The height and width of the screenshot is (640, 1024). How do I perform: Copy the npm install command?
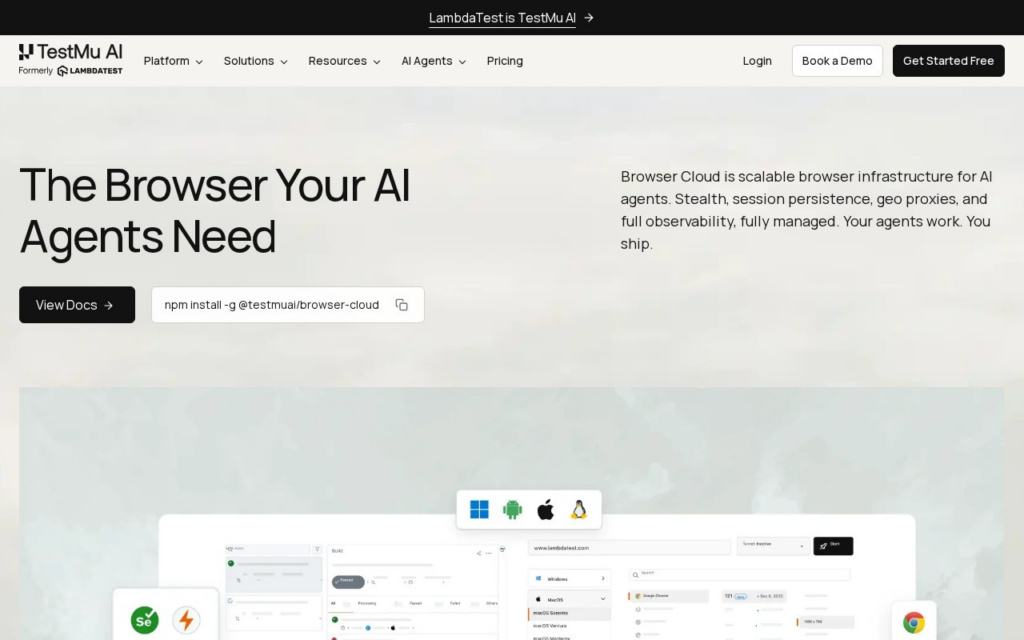(x=402, y=305)
